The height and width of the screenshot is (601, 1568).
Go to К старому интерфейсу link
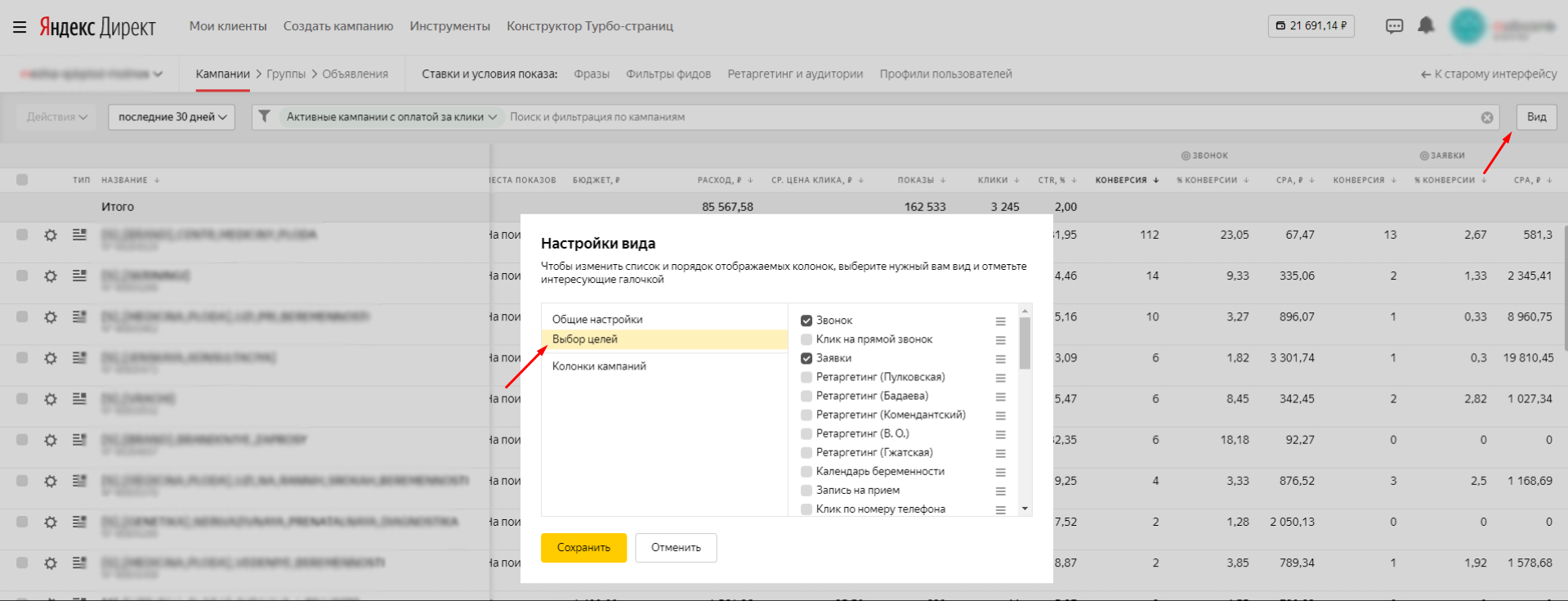(1489, 74)
